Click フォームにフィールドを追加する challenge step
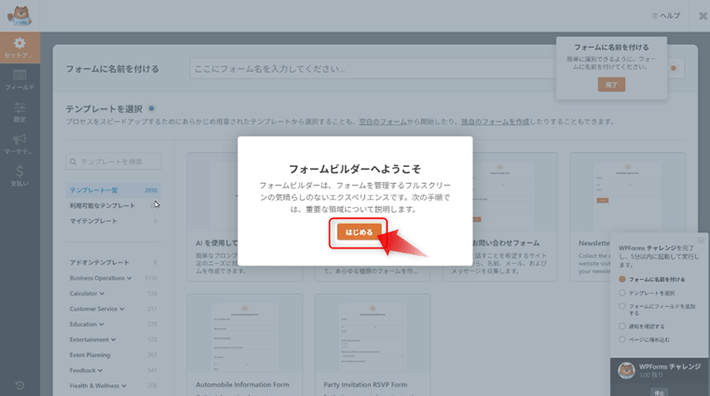Viewport: 710px width, 396px height. [657, 310]
